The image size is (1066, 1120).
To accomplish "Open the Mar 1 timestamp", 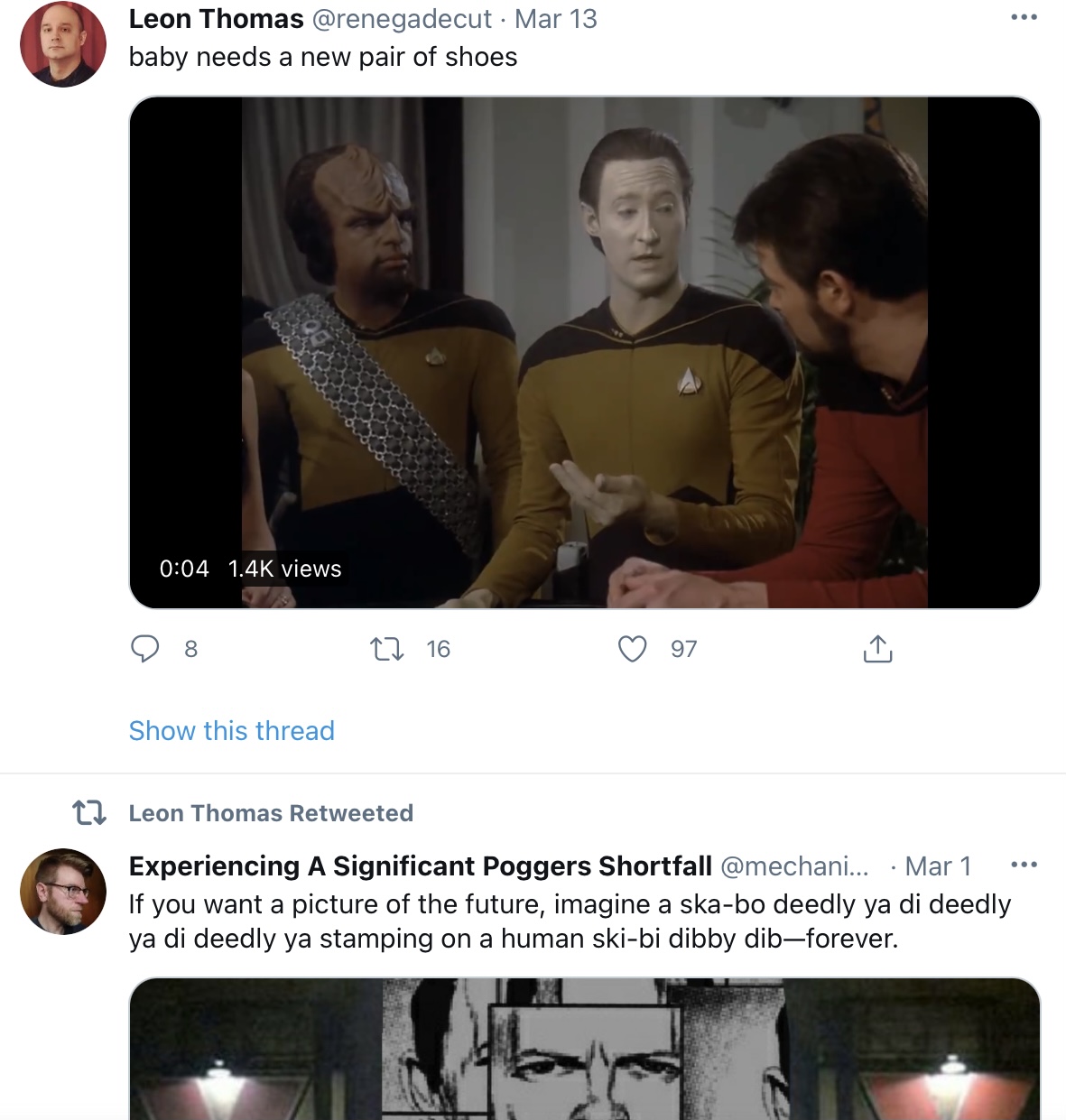I will point(938,866).
